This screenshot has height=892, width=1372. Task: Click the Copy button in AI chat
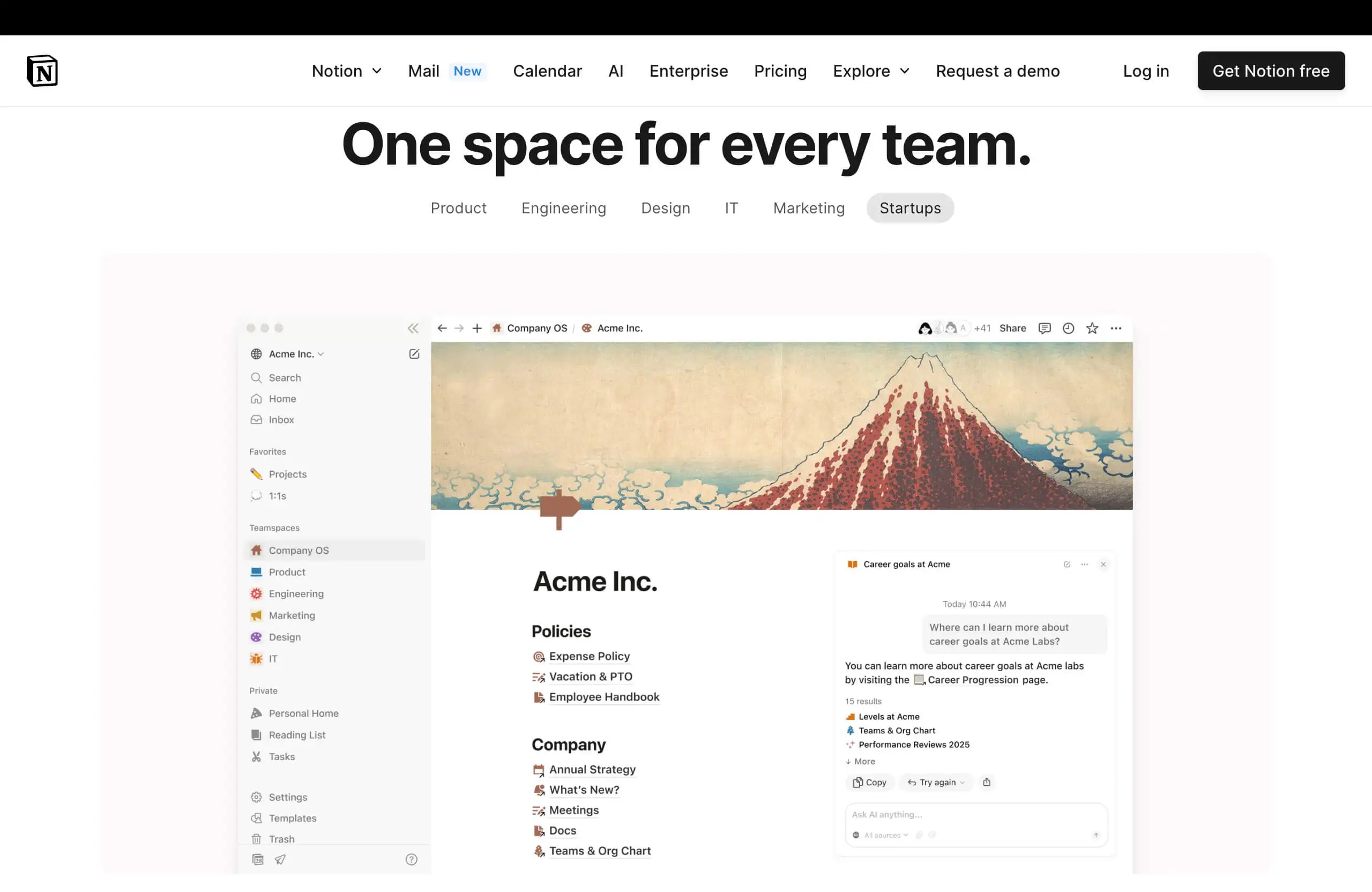coord(869,782)
